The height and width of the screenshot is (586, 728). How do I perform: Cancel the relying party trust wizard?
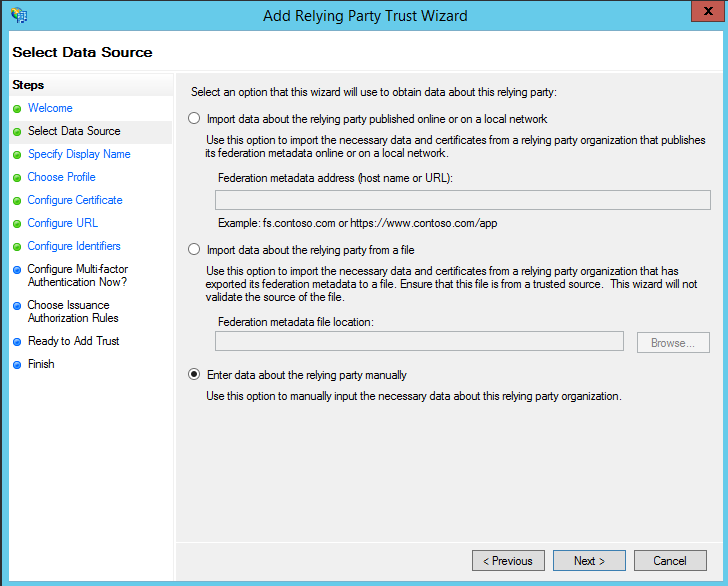point(670,561)
